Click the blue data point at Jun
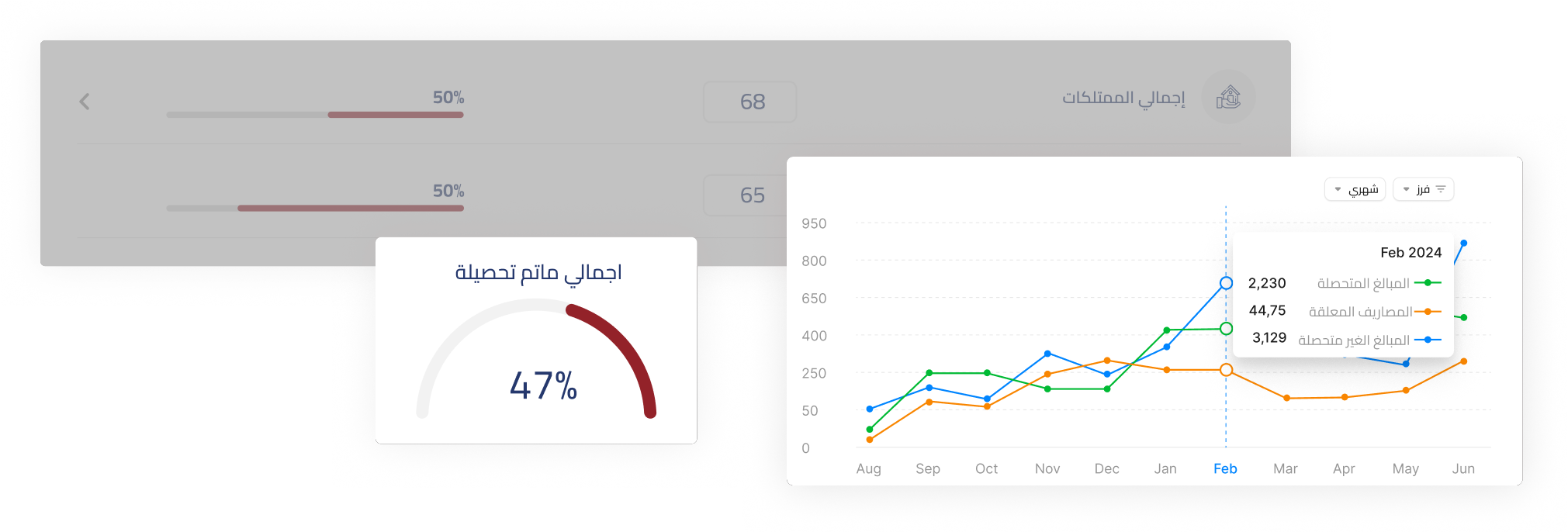 [1463, 244]
